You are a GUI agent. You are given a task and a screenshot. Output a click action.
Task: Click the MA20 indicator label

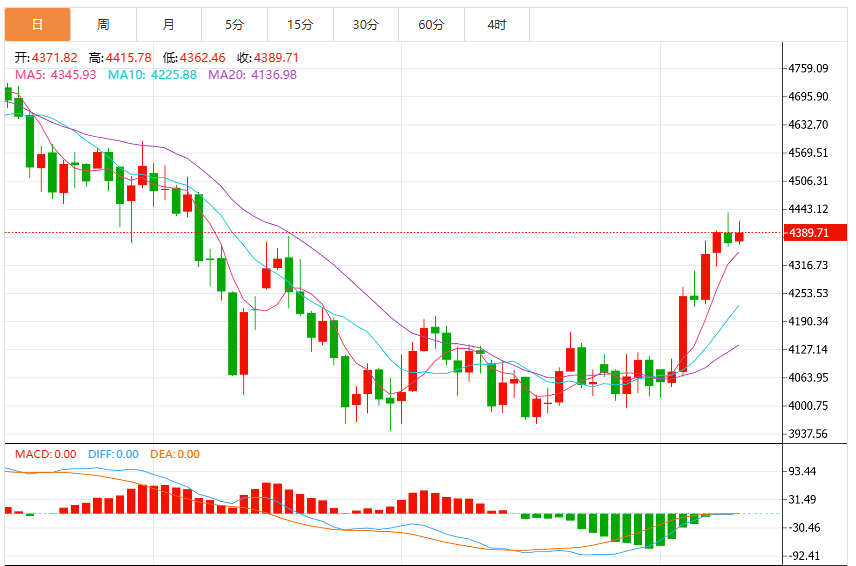point(252,75)
